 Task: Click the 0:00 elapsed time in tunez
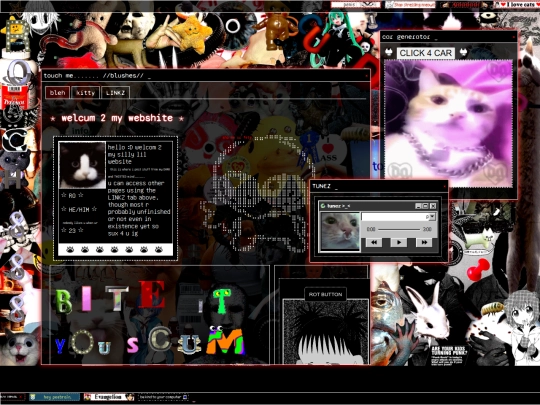(371, 229)
